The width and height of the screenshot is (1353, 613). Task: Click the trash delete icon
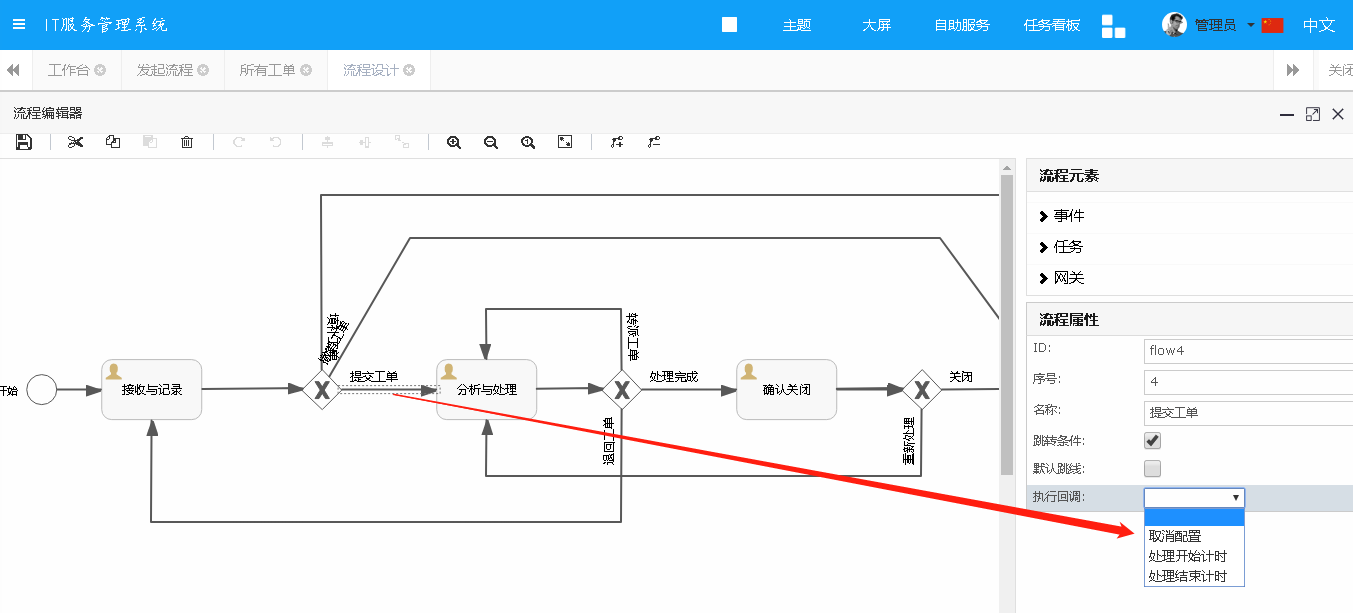coord(187,142)
